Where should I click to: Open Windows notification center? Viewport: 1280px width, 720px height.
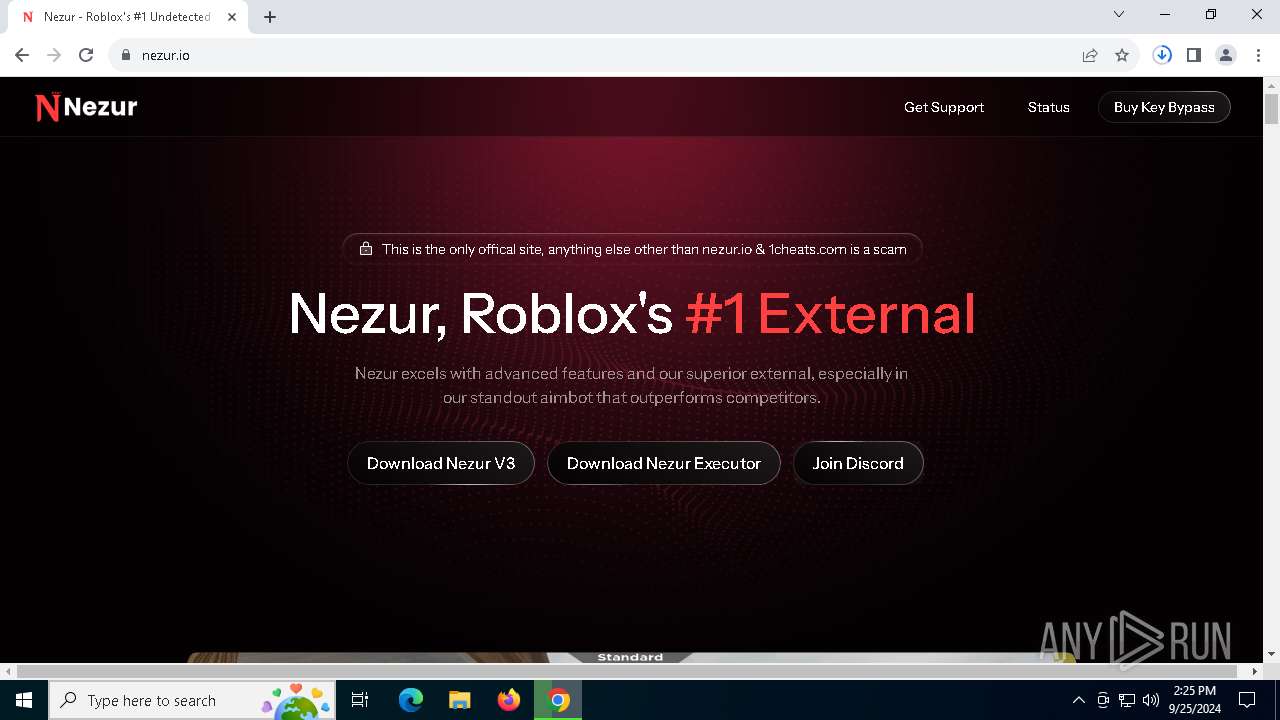point(1248,700)
